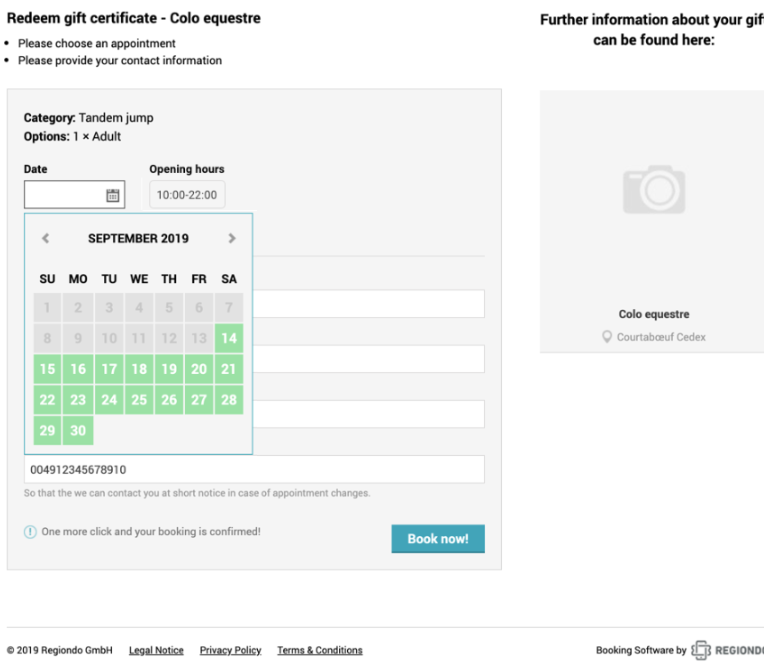The height and width of the screenshot is (668, 764).
Task: Open the Legal Notice link
Action: coord(156,650)
